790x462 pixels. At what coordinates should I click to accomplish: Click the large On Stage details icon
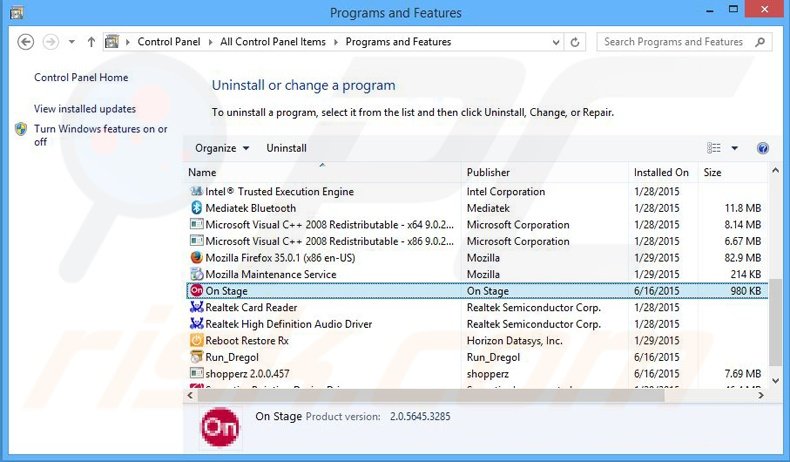[220, 427]
